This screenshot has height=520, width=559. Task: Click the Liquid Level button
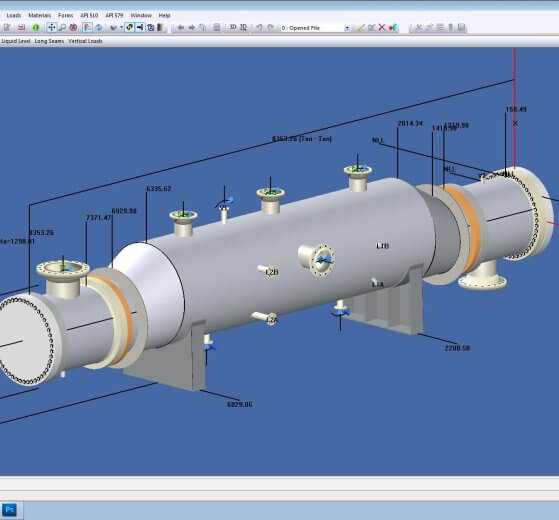click(15, 41)
